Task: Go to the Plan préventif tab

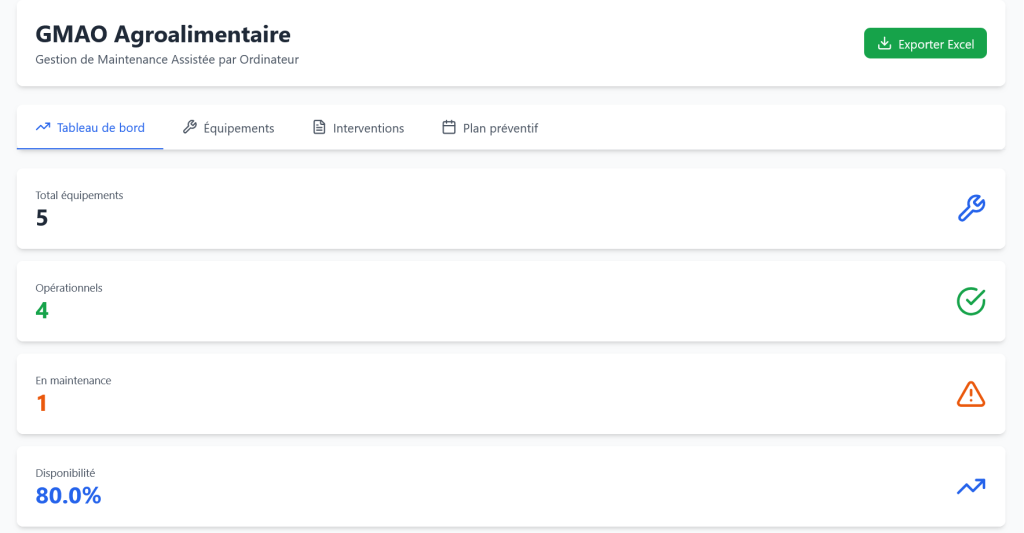Action: pyautogui.click(x=500, y=128)
